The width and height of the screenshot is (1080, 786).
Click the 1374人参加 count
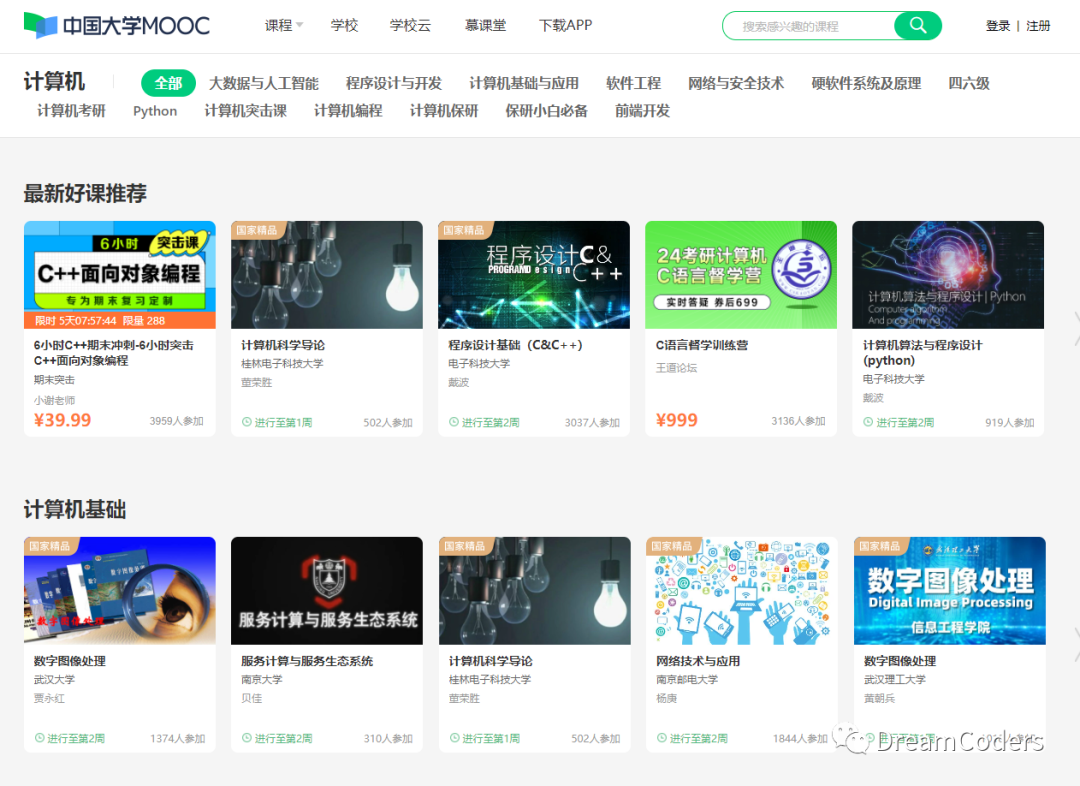(178, 738)
